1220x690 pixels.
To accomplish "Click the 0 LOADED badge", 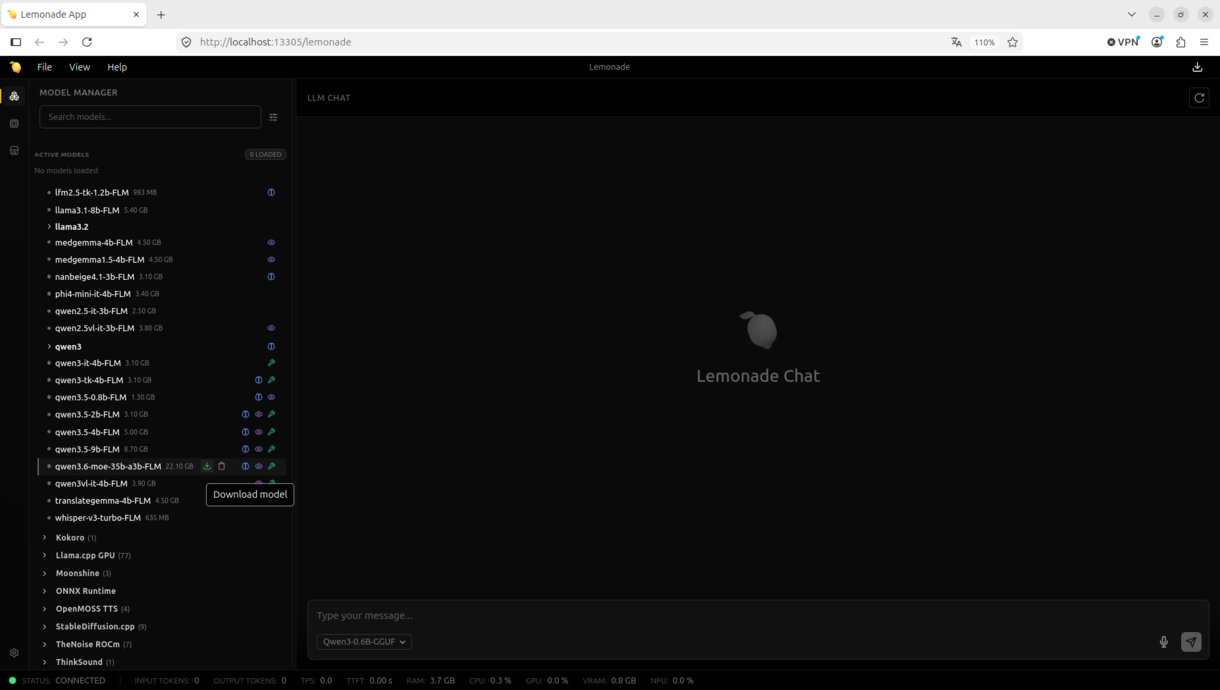I will pyautogui.click(x=266, y=154).
